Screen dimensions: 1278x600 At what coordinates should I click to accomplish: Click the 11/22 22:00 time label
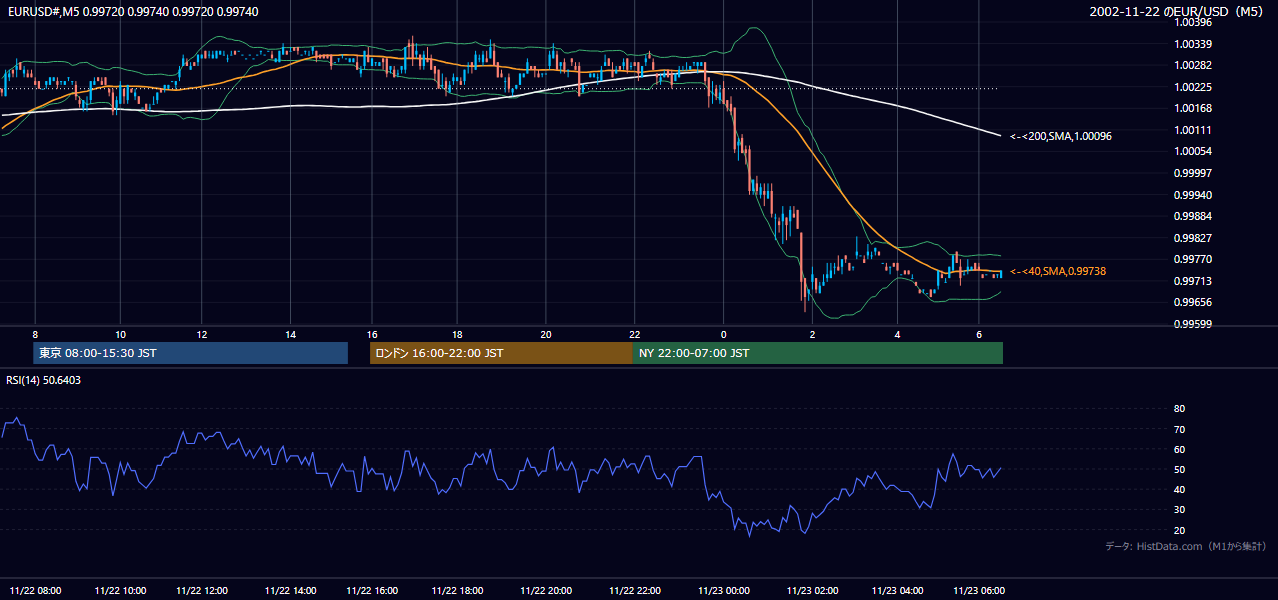[636, 590]
